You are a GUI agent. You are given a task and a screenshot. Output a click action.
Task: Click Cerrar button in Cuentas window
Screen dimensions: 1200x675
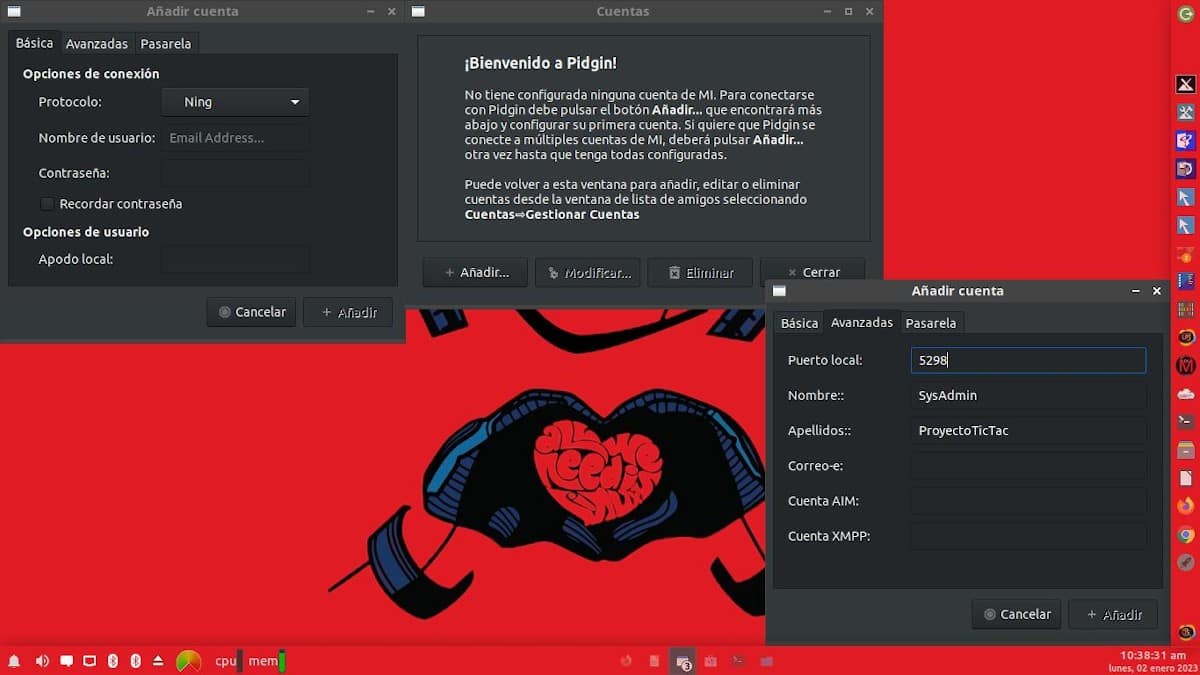[812, 271]
